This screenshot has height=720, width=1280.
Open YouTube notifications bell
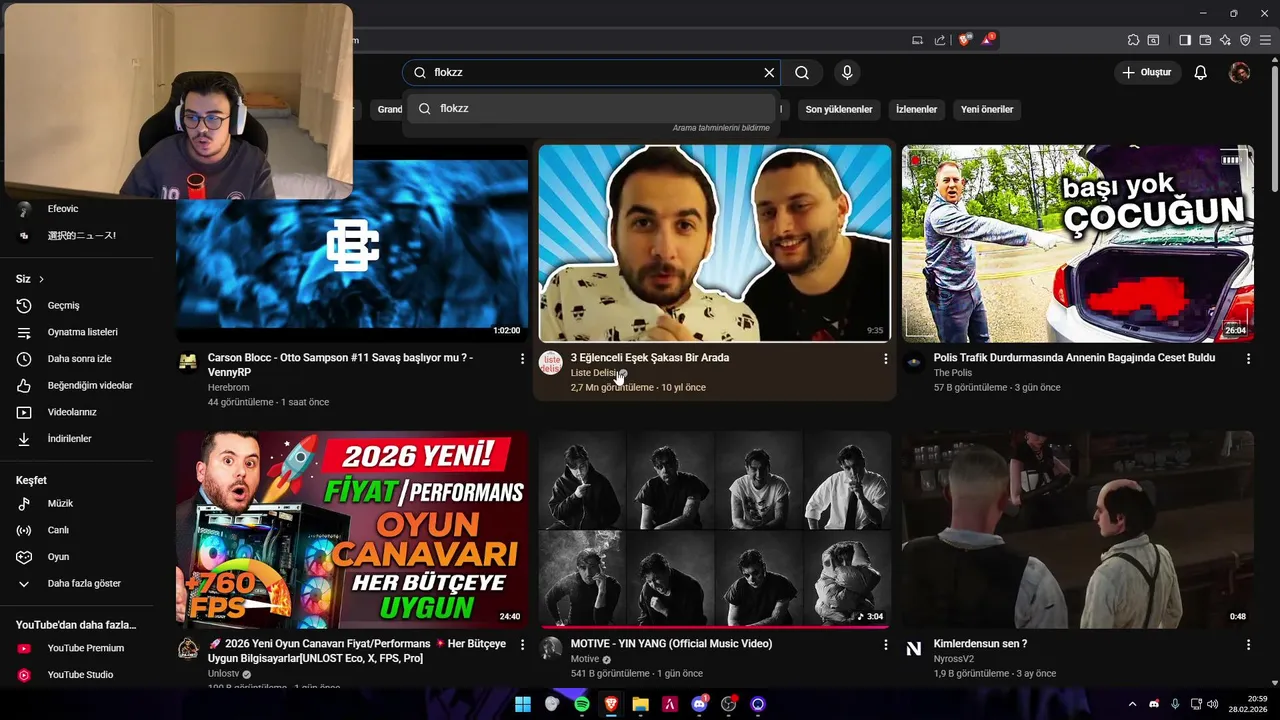1201,72
